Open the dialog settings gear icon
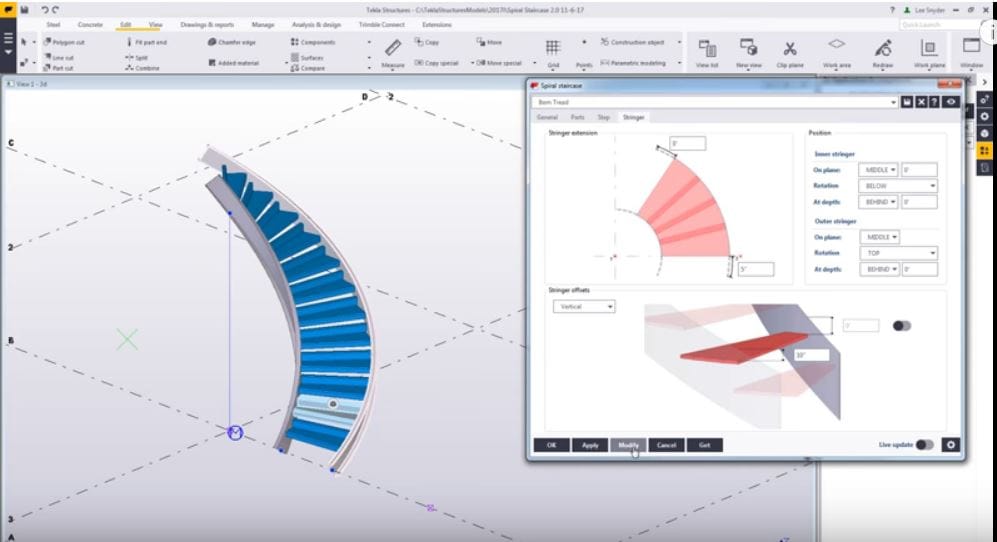This screenshot has height=542, width=997. click(x=951, y=445)
